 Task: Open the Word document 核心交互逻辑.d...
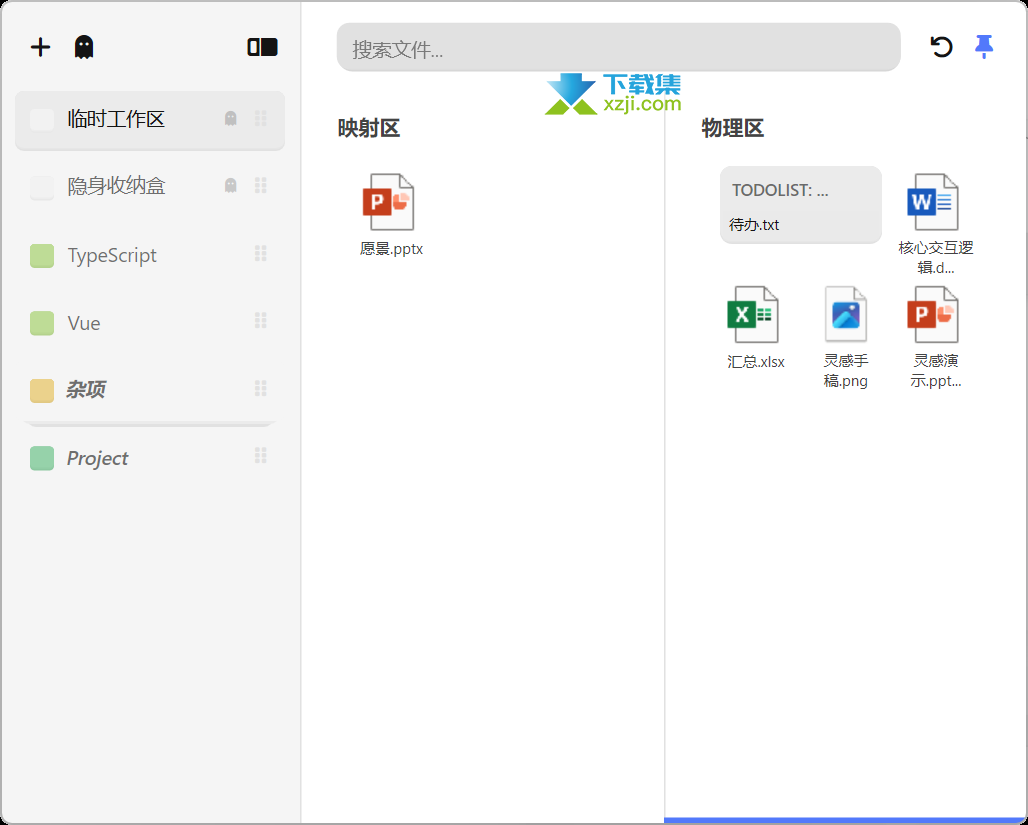click(x=933, y=202)
